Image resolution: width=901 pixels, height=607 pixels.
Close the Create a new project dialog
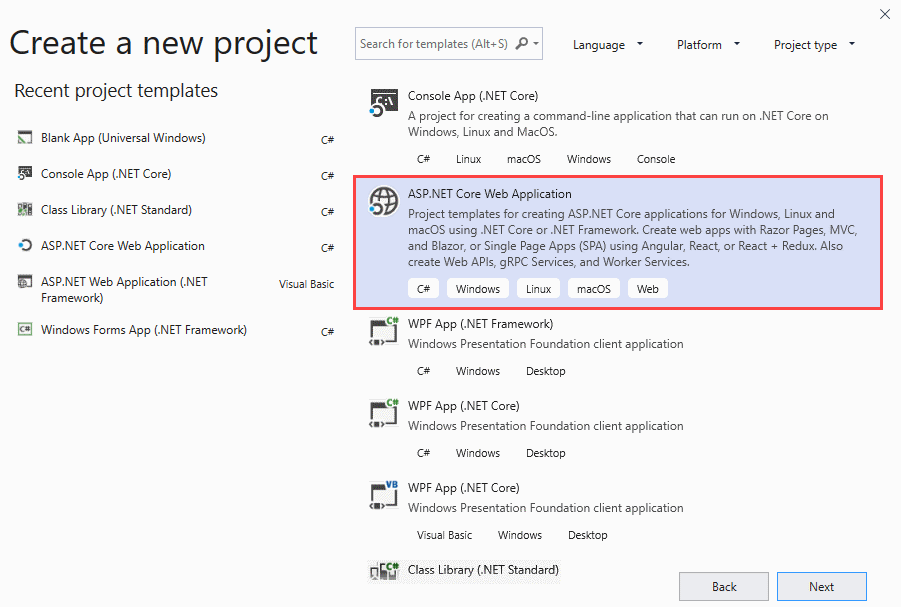pyautogui.click(x=885, y=14)
